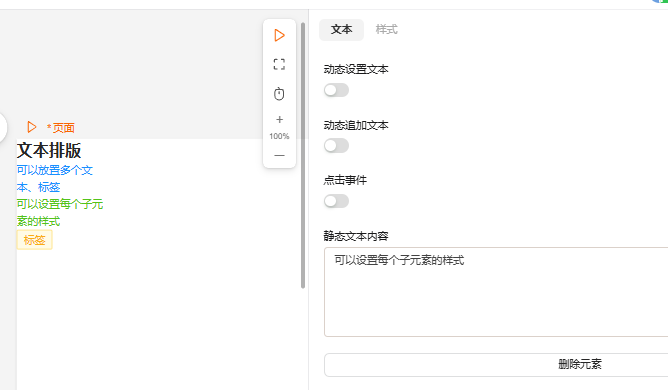Toggle the 动态追加文本 switch
Image resolution: width=668 pixels, height=390 pixels.
coord(336,146)
